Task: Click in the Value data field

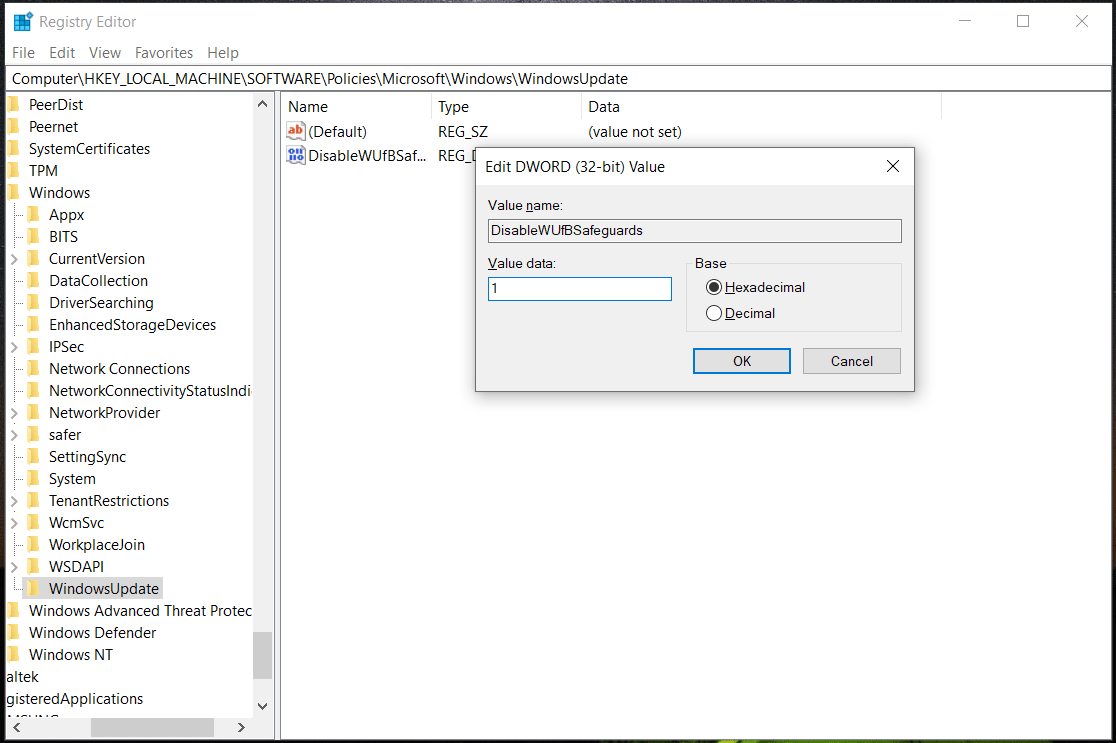Action: click(x=579, y=289)
